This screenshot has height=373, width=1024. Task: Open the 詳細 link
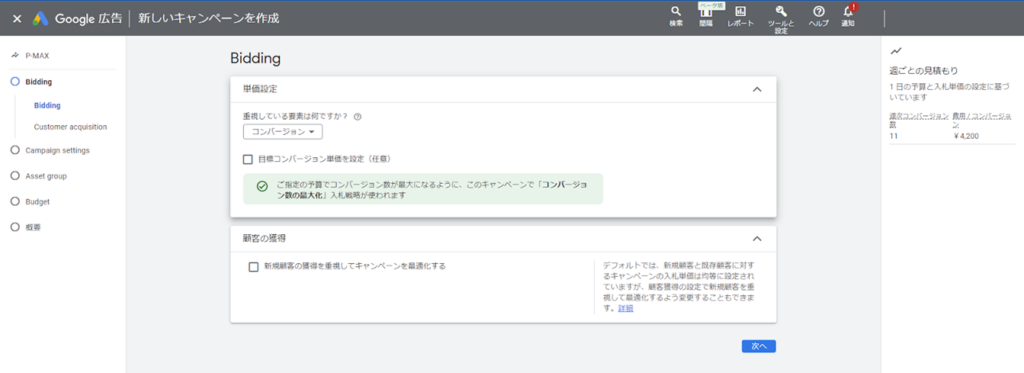click(626, 308)
